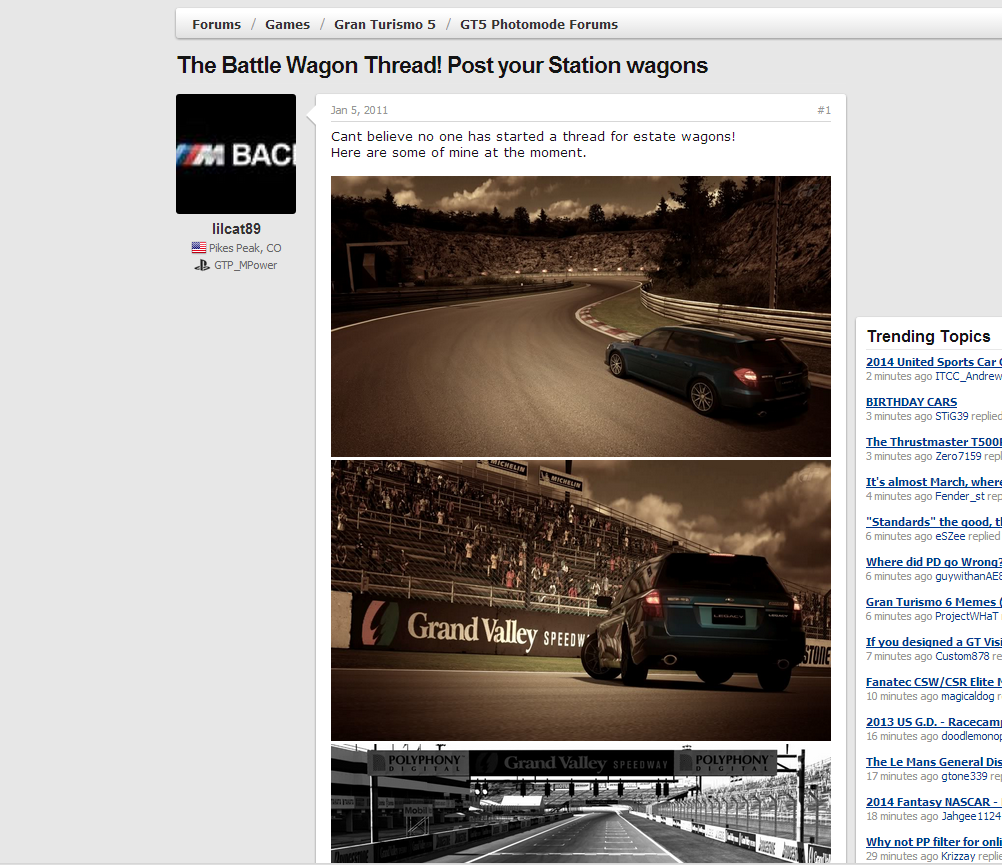Click the Trending Topics heading
The height and width of the screenshot is (865, 1002).
click(x=929, y=336)
